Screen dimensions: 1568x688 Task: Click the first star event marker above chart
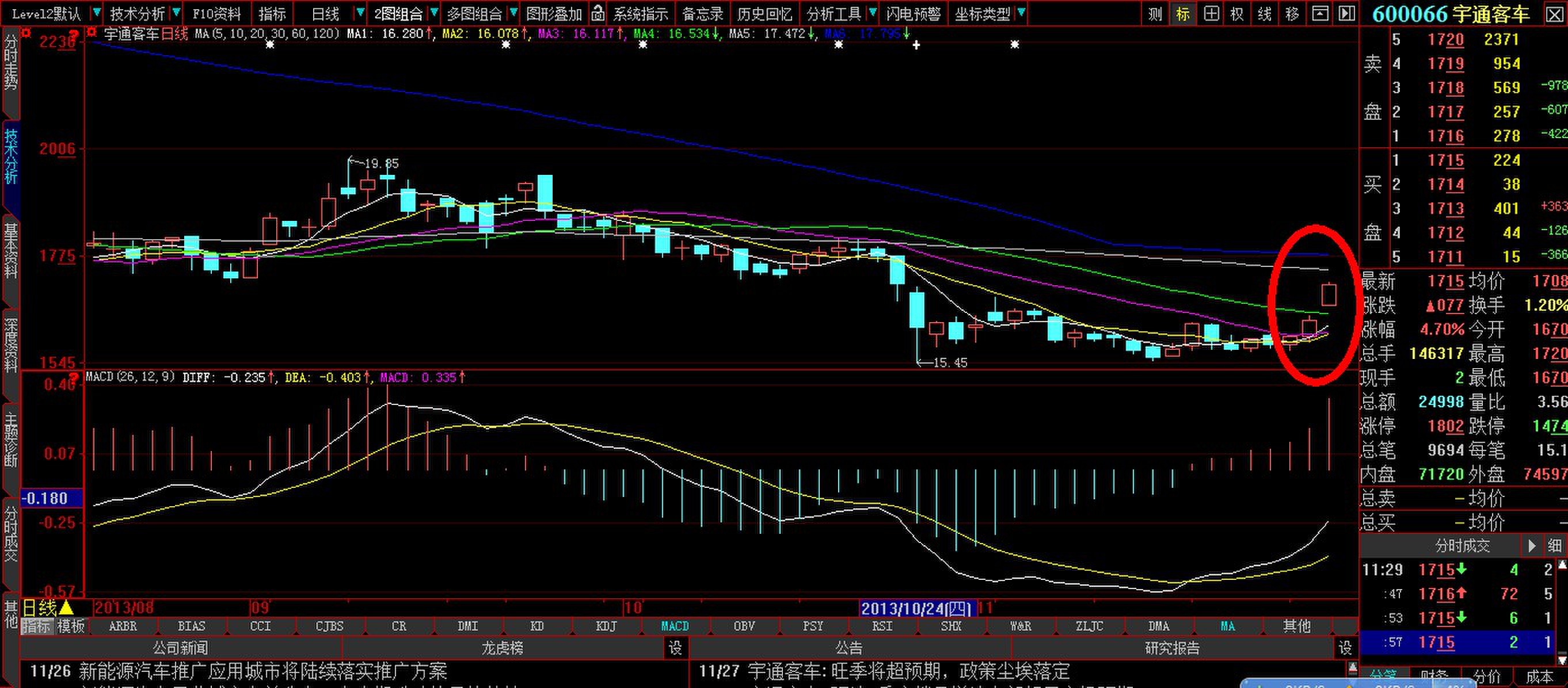(x=269, y=44)
